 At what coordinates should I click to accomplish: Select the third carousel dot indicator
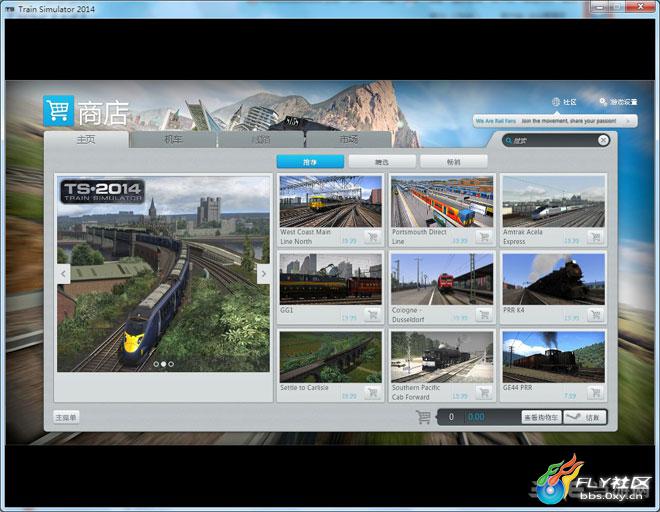tap(171, 364)
